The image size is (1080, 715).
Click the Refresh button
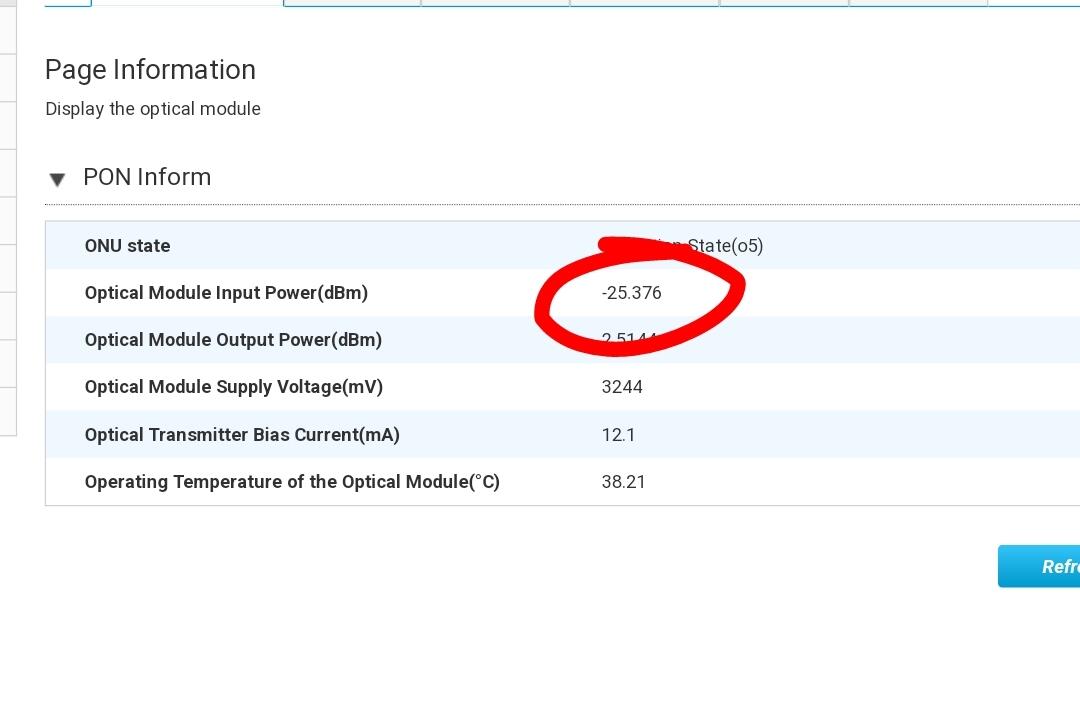(x=1040, y=566)
